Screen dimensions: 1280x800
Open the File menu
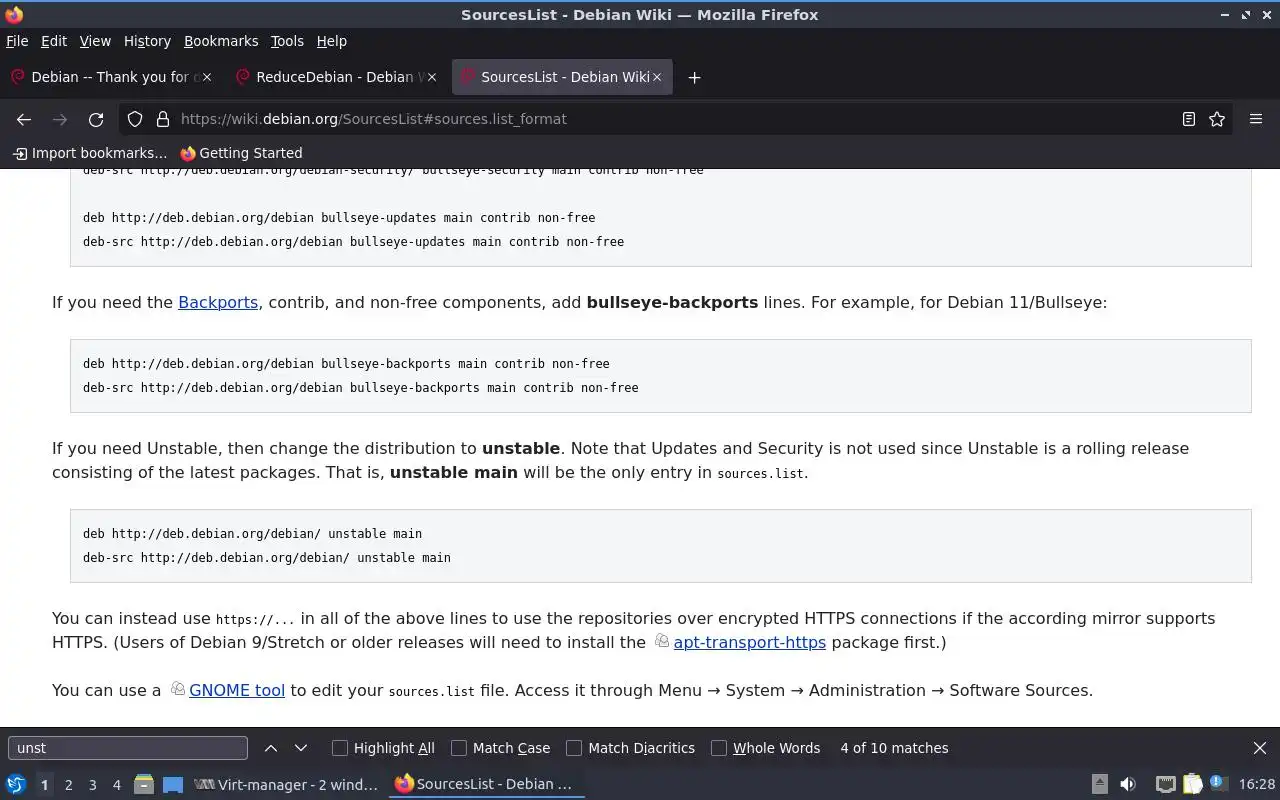pos(17,41)
